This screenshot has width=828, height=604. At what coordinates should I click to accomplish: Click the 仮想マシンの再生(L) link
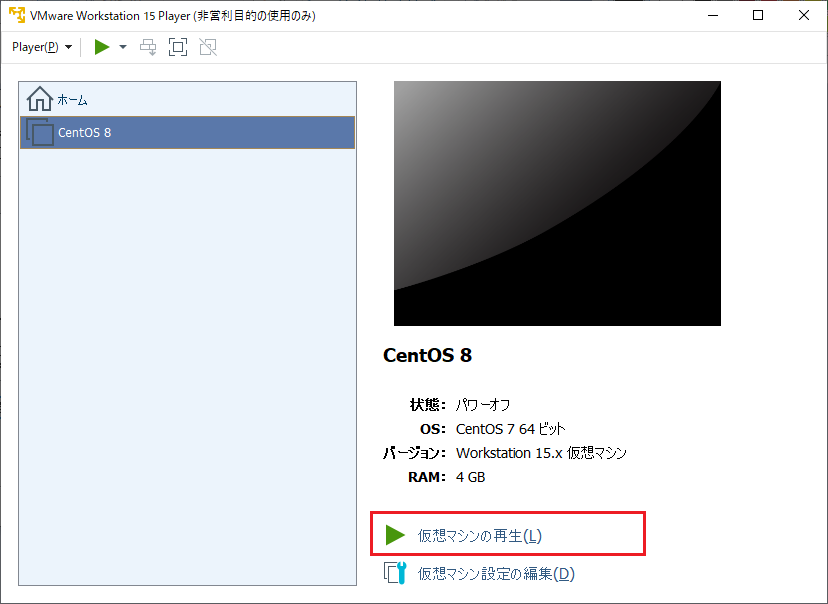tap(480, 534)
